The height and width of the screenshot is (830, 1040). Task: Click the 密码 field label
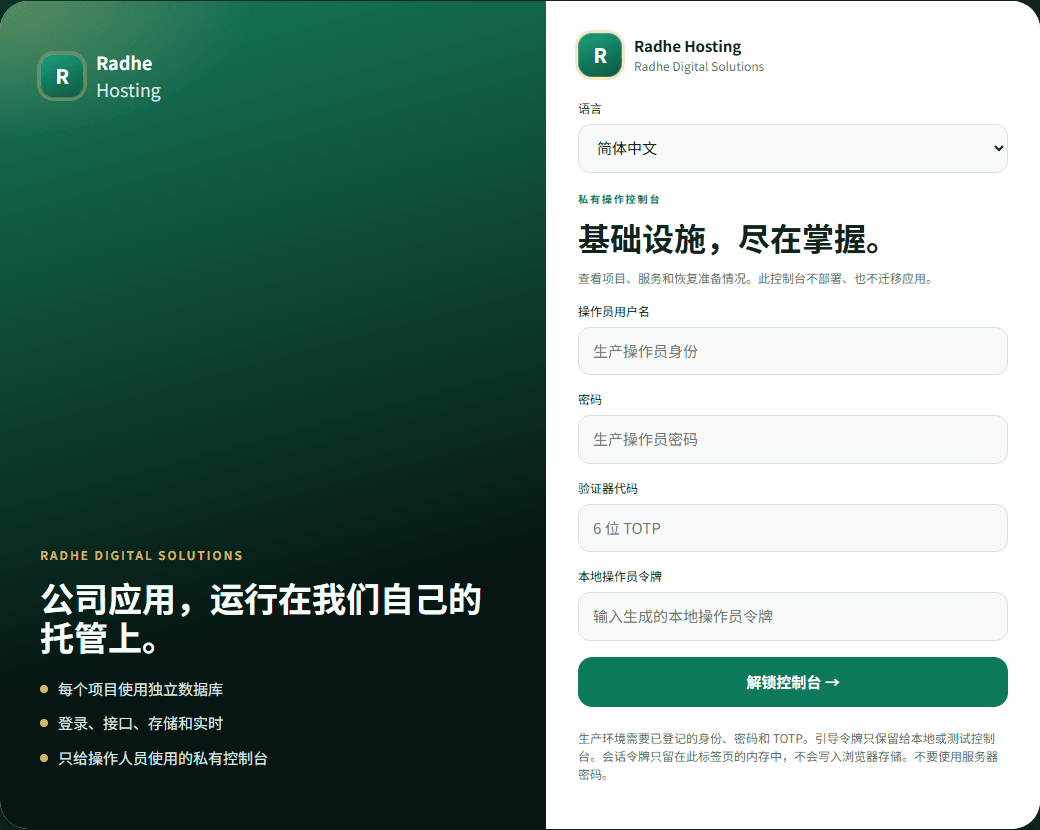[x=590, y=399]
